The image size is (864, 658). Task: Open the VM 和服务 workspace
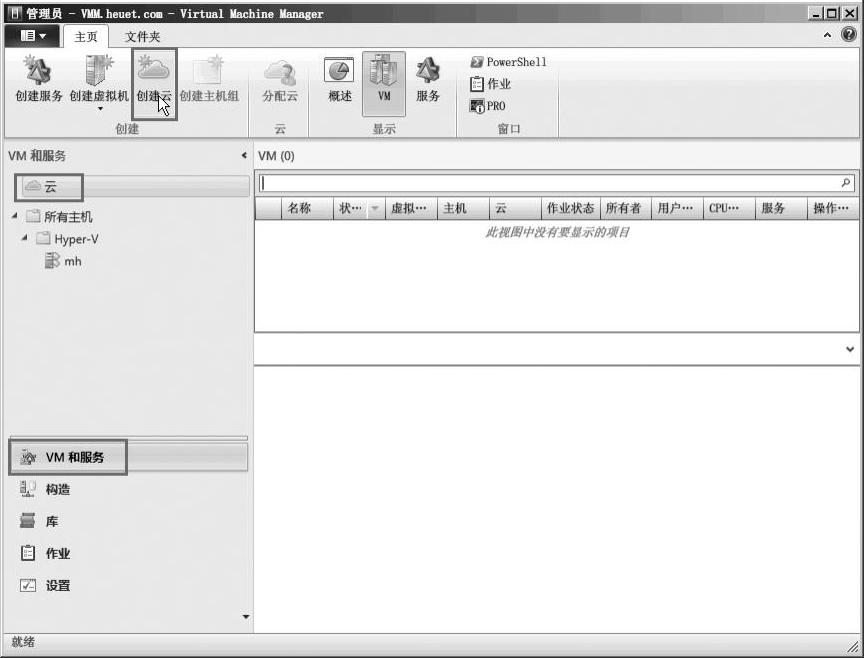tap(128, 457)
